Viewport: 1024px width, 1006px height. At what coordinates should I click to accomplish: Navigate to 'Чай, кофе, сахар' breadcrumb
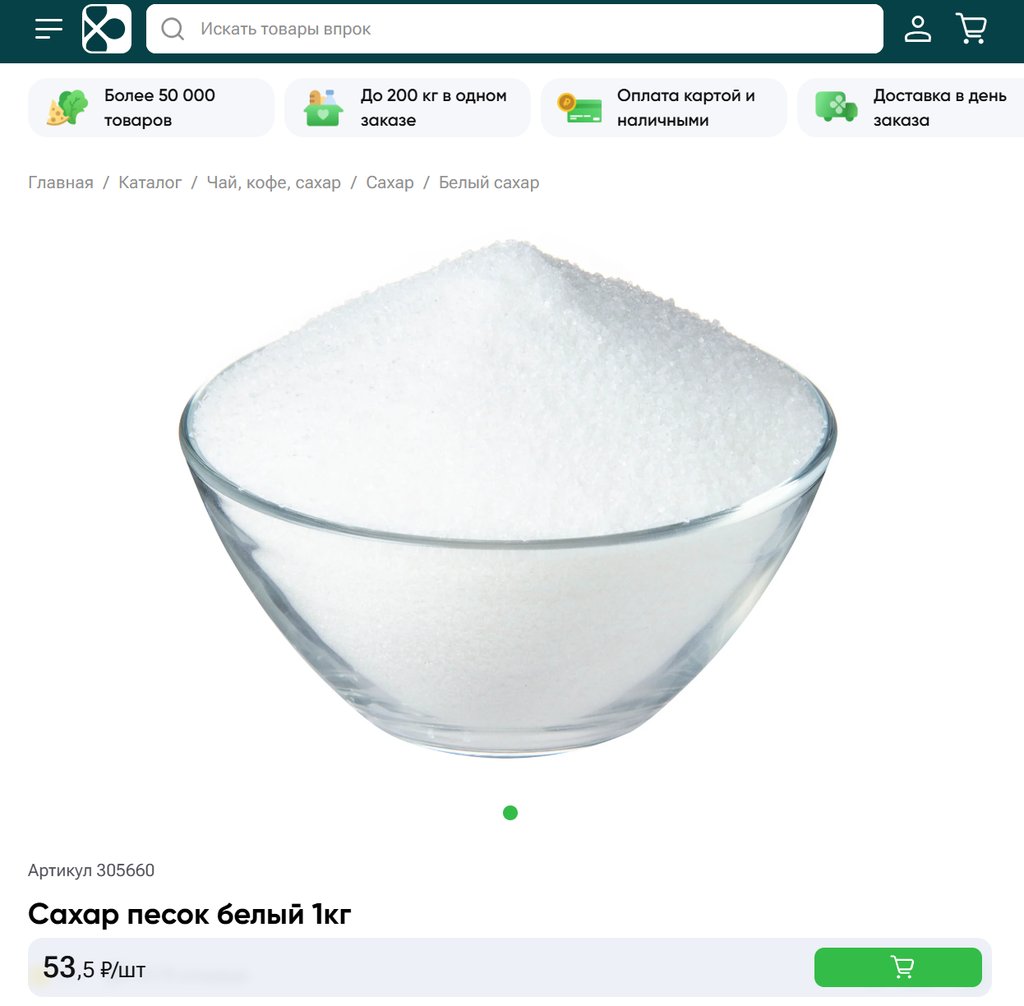pyautogui.click(x=274, y=182)
